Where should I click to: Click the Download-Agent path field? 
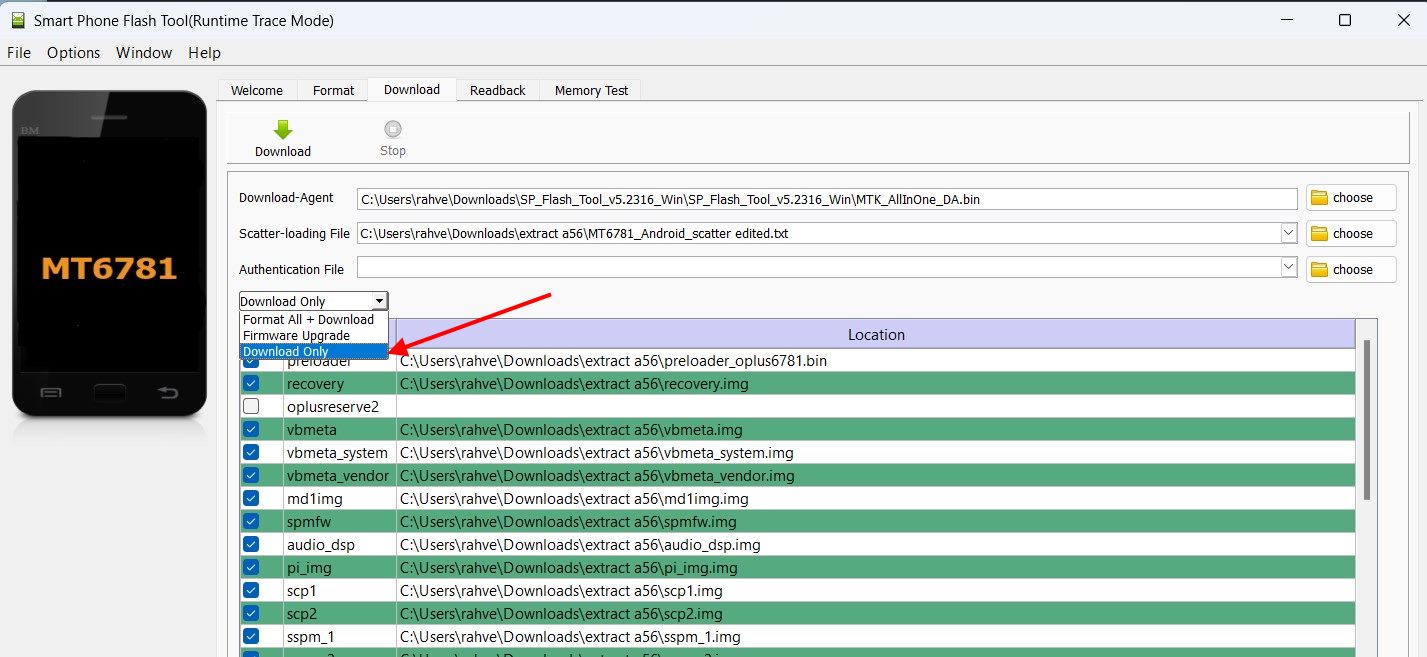[x=827, y=199]
